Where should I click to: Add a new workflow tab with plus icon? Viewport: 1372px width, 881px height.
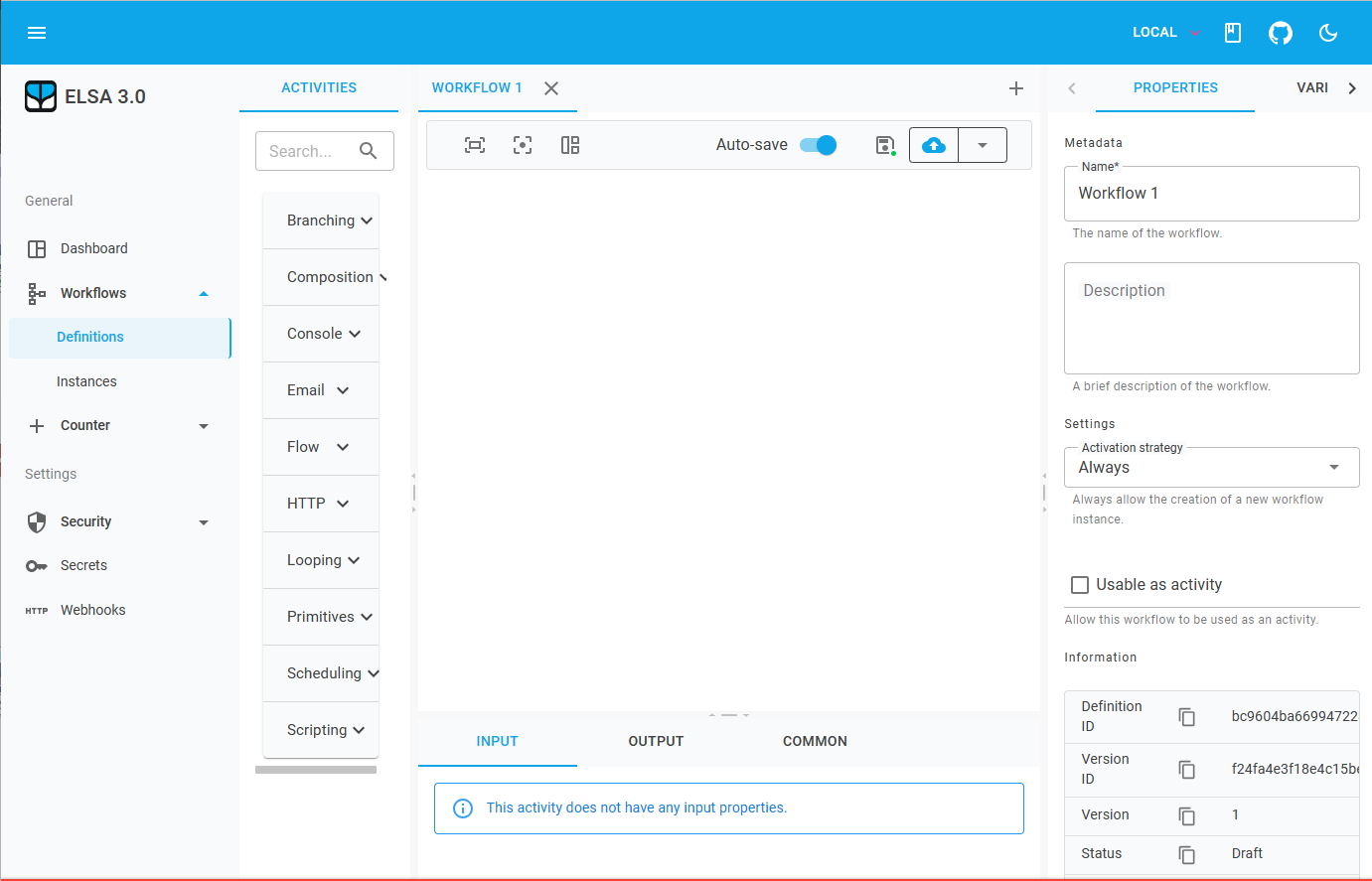pos(1016,88)
